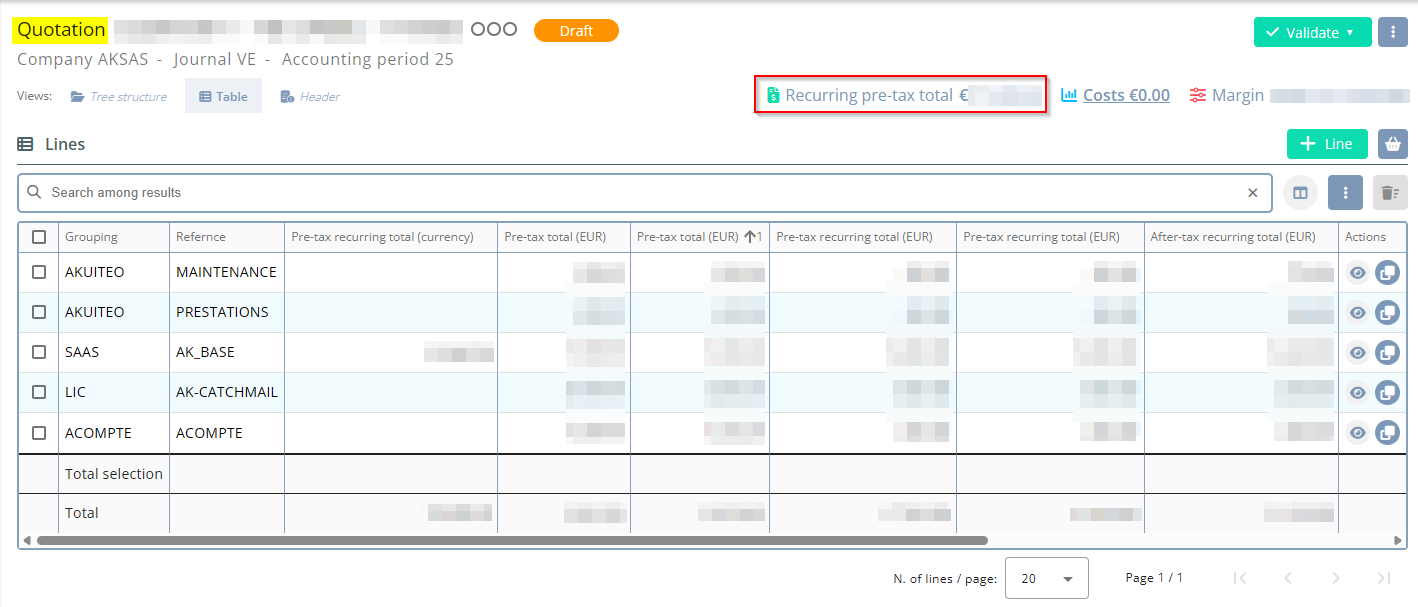Open the Costs €0.00 link
Screen dimensions: 1418x607
(x=1115, y=95)
